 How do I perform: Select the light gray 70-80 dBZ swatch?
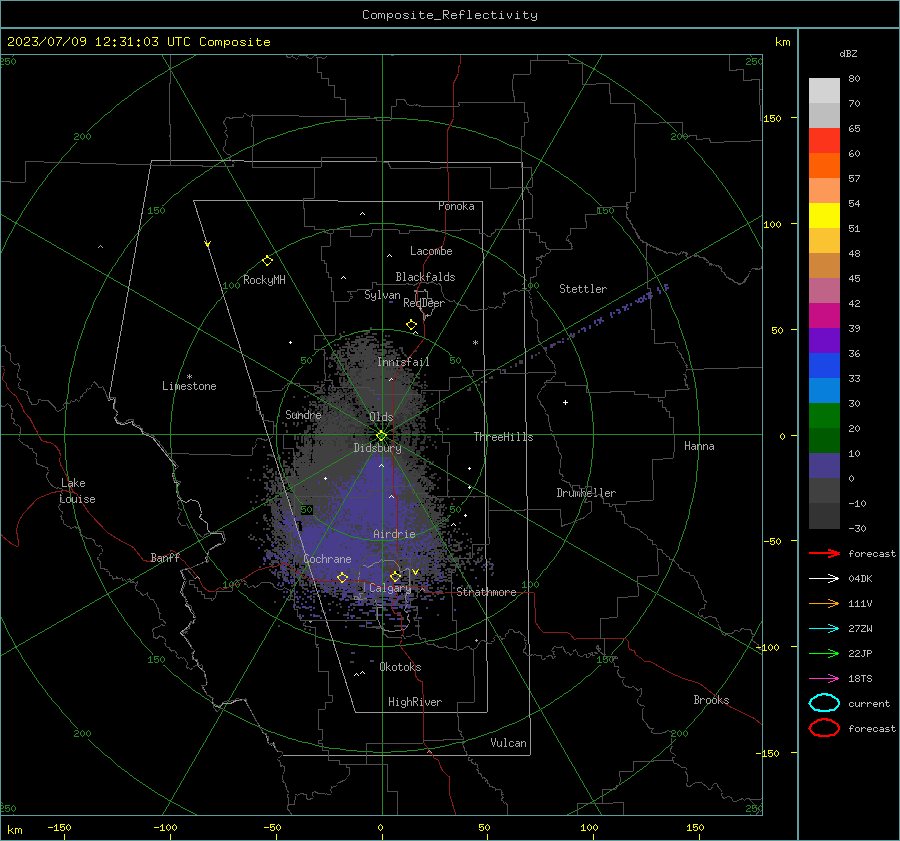click(x=824, y=91)
